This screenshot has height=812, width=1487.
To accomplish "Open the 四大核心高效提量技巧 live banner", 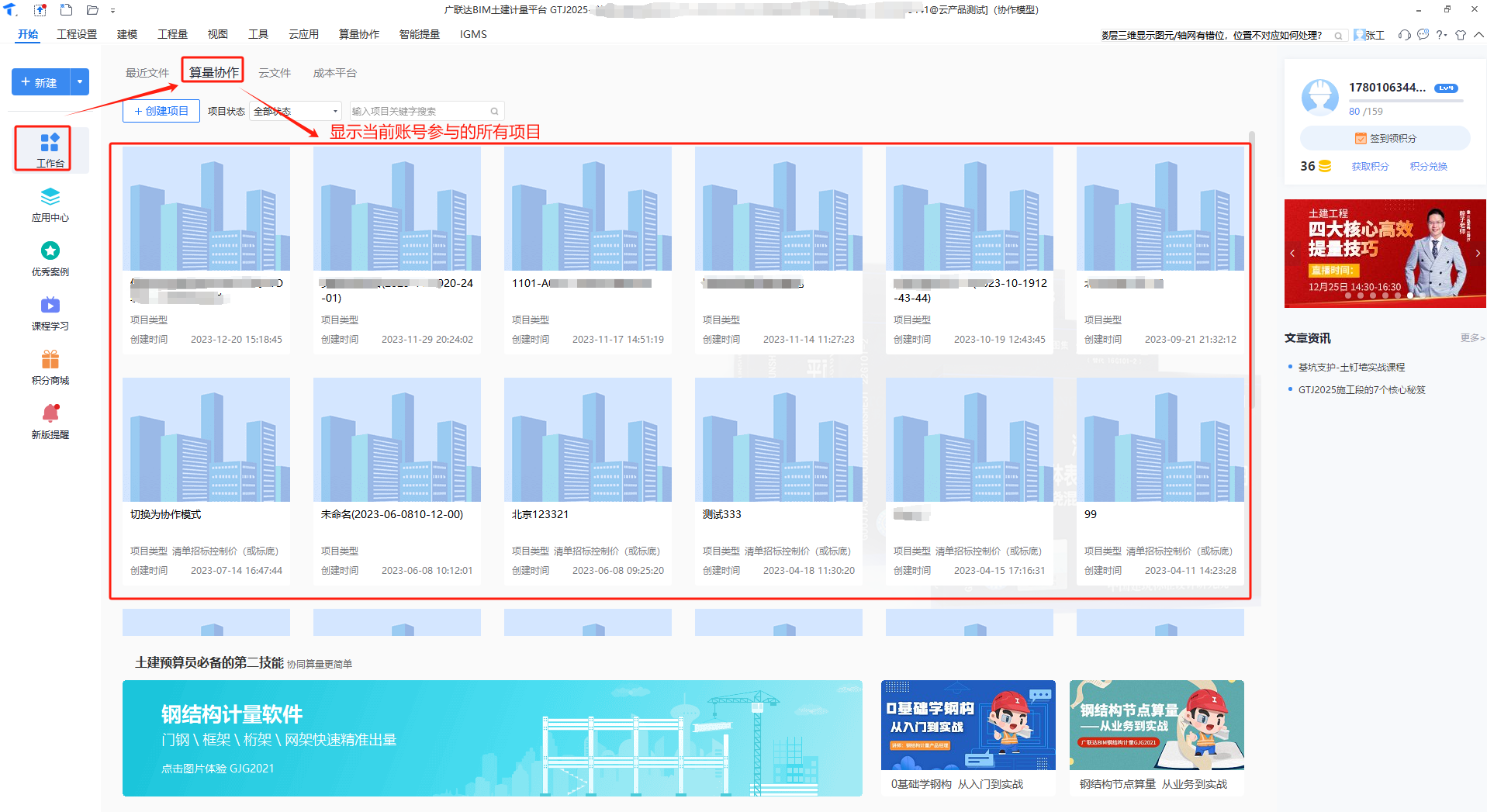I will pyautogui.click(x=1385, y=254).
